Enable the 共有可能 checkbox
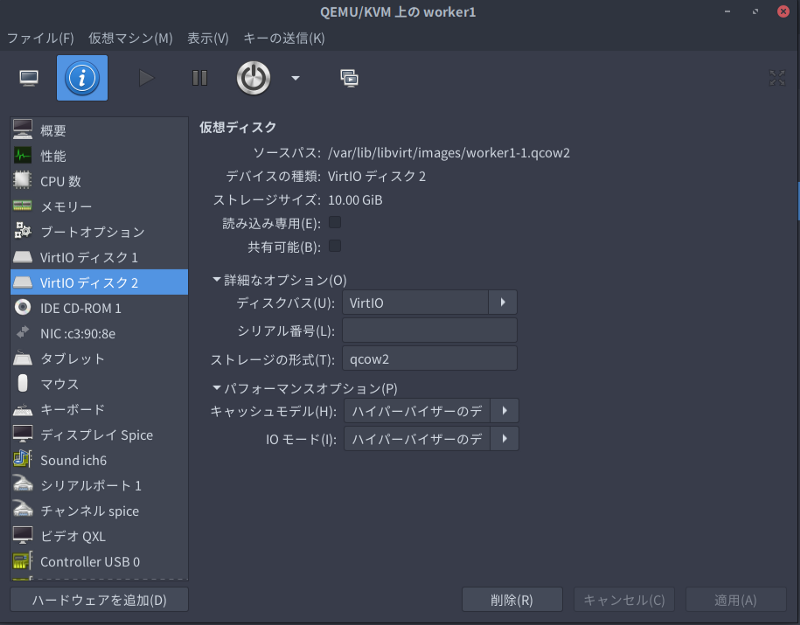This screenshot has width=800, height=625. [335, 246]
